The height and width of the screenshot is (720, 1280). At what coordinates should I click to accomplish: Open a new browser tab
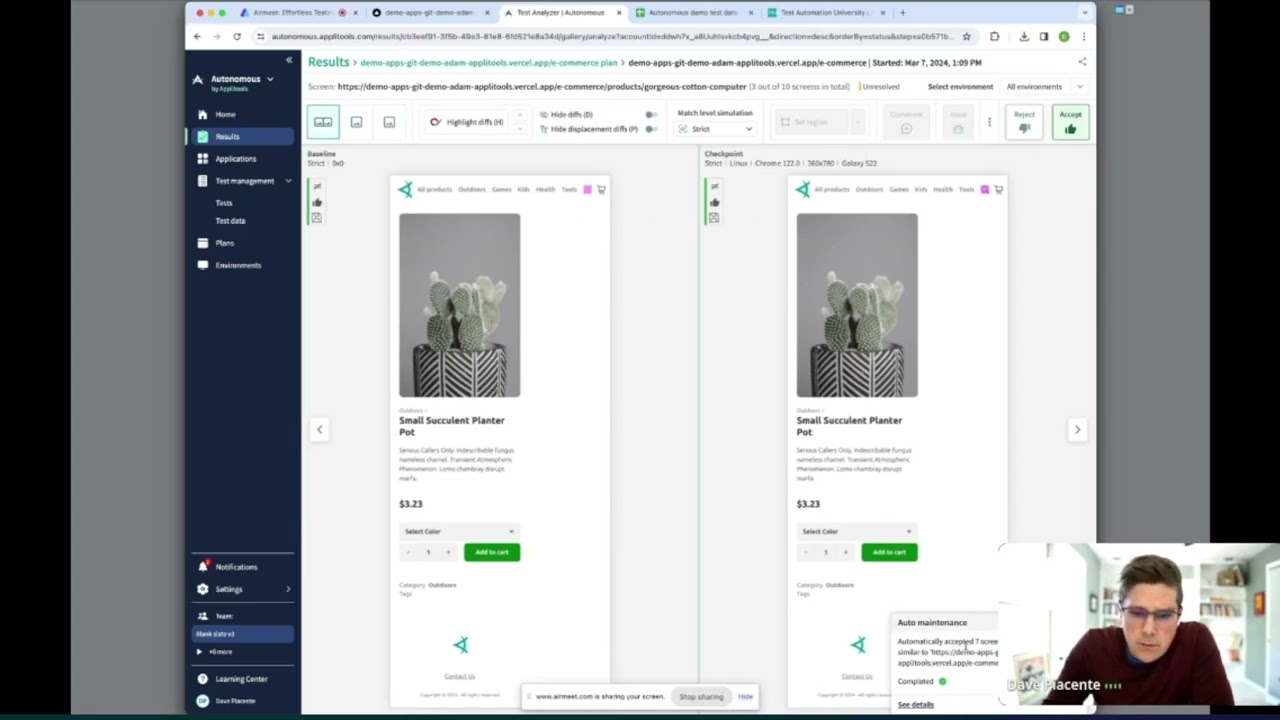(x=902, y=13)
